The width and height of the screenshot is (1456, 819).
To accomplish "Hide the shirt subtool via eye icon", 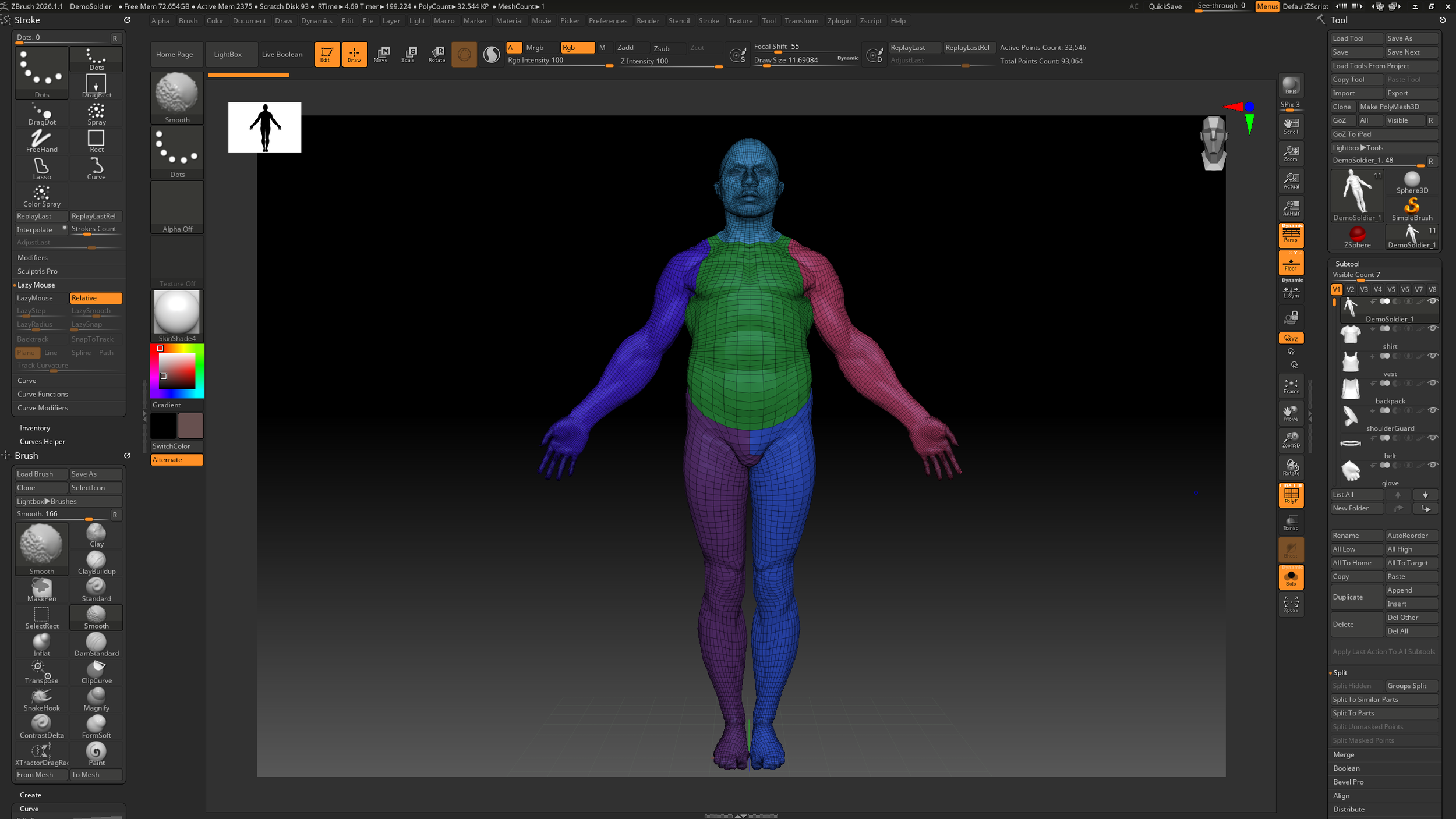I will click(1432, 329).
